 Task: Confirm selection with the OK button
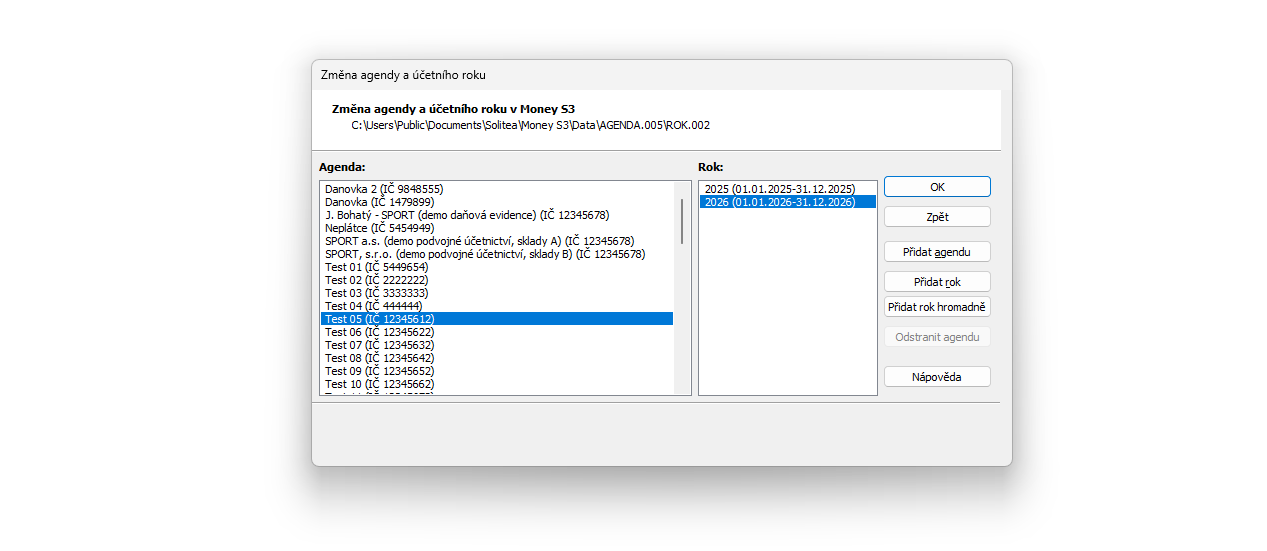point(937,187)
